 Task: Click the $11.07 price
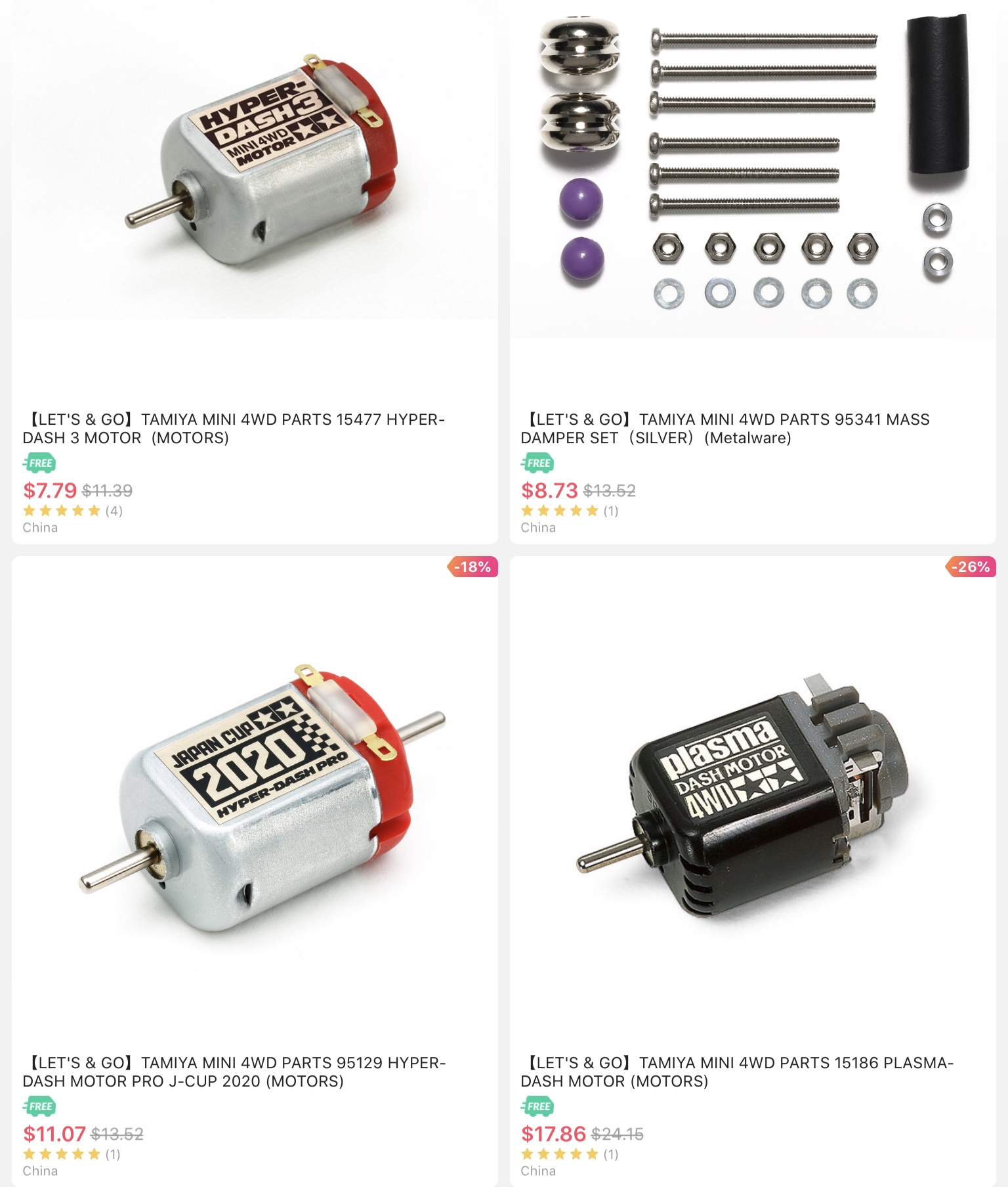coord(54,1133)
